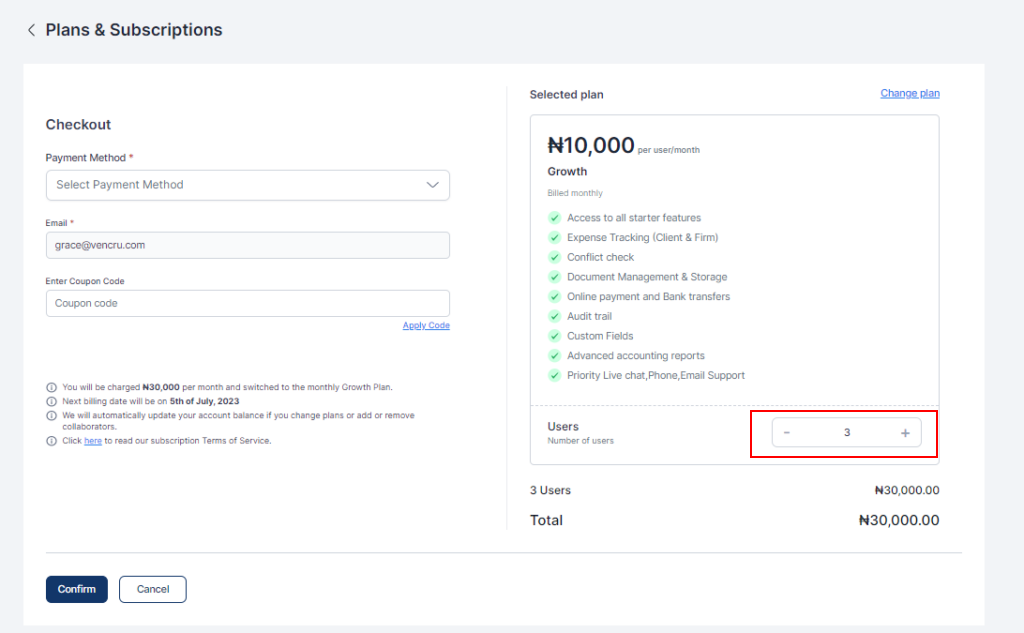
Task: Click the checkmark beside Priority Live chat support
Action: 554,375
